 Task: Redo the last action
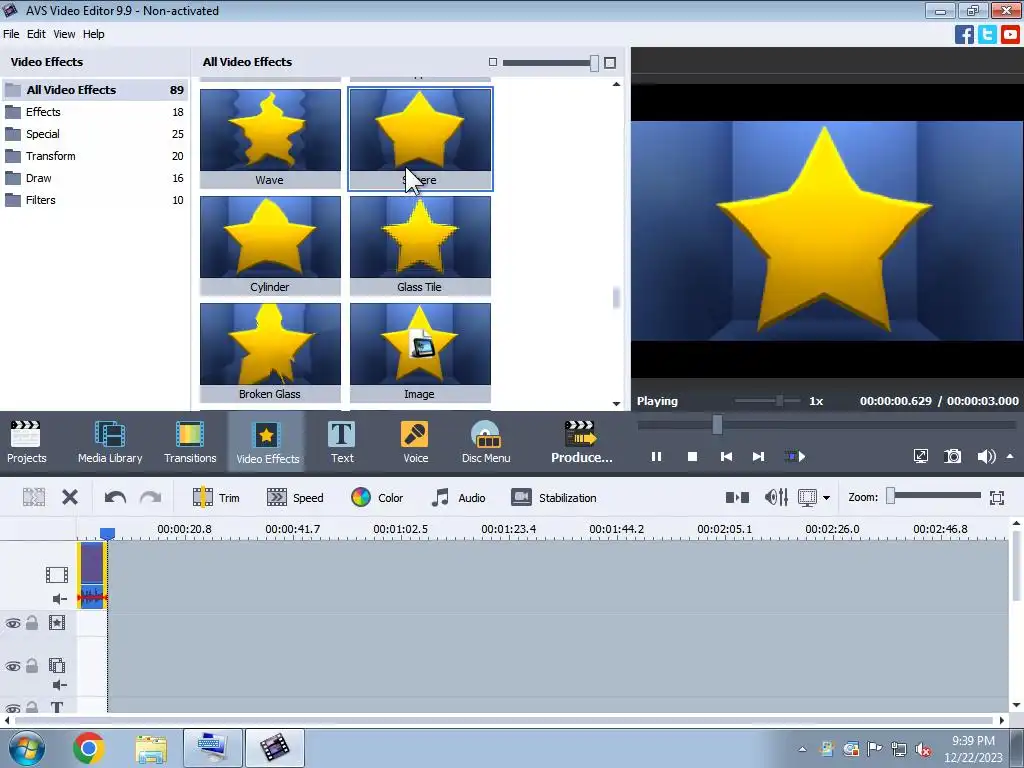(x=150, y=498)
